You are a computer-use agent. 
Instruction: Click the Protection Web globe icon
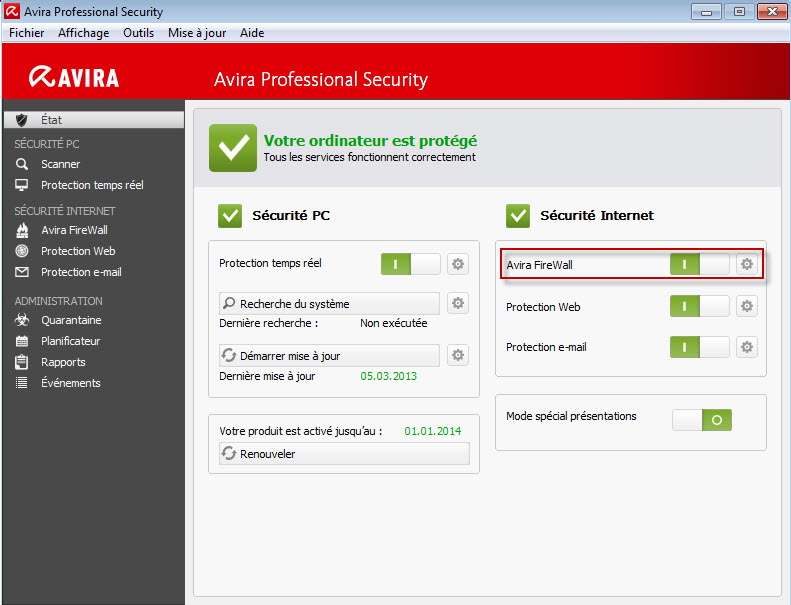[22, 251]
